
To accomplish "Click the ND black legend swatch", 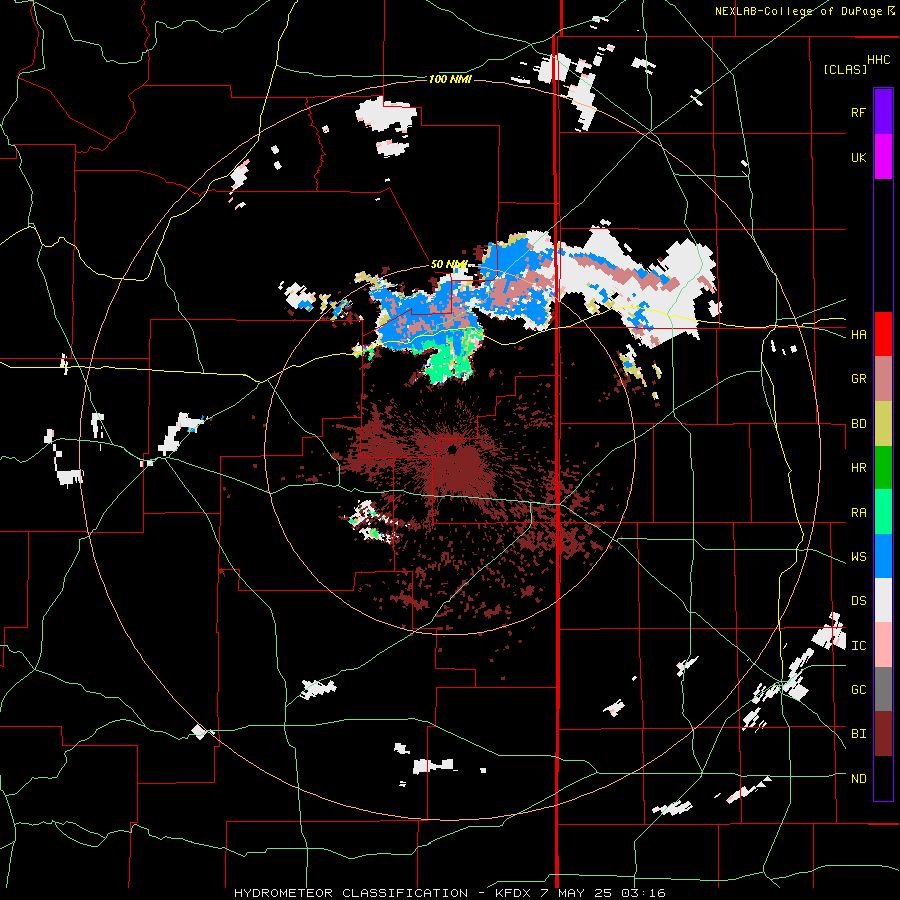I will point(883,778).
